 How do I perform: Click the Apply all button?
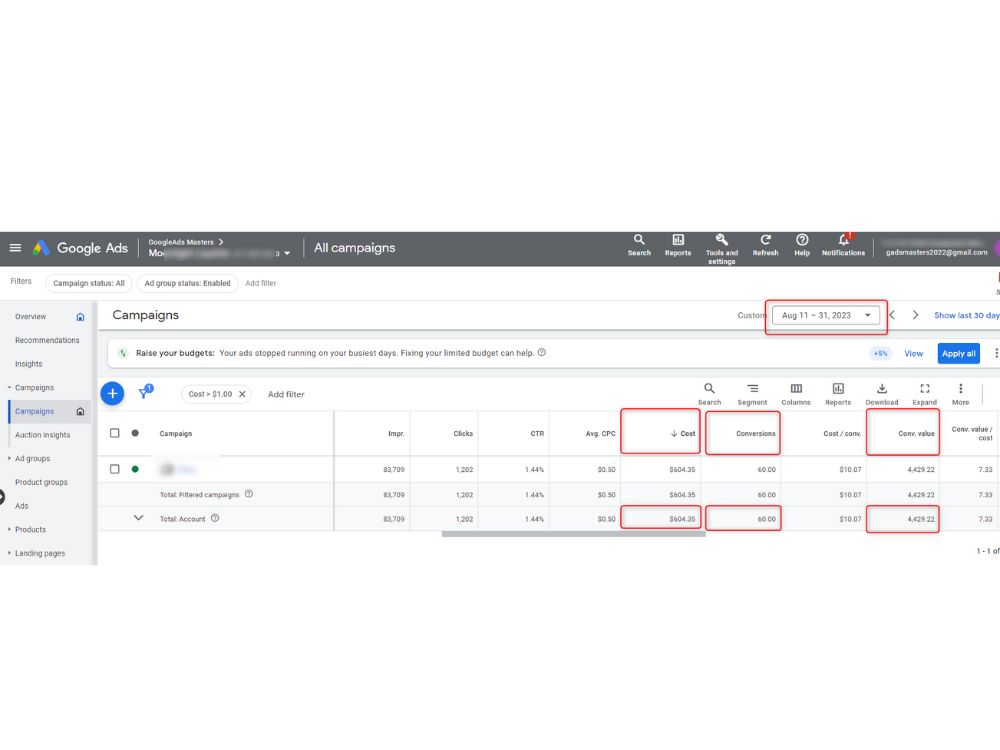pyautogui.click(x=959, y=353)
